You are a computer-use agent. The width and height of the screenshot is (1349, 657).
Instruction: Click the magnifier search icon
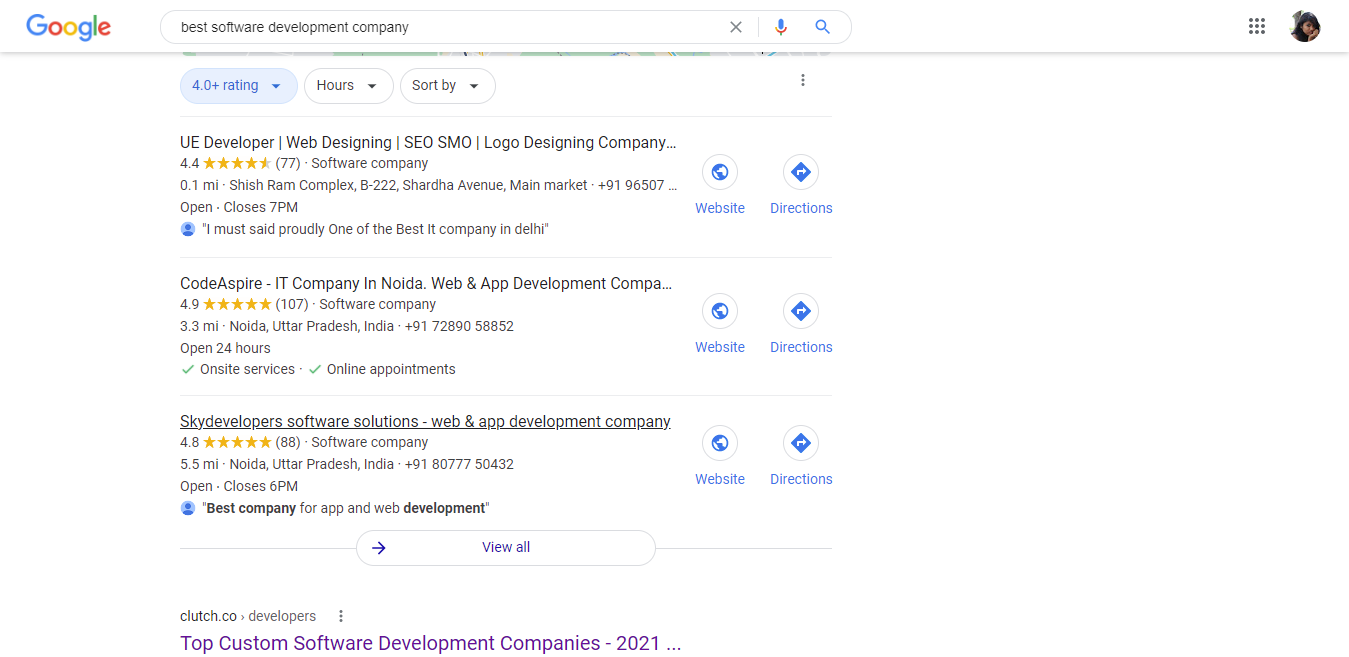[x=822, y=27]
